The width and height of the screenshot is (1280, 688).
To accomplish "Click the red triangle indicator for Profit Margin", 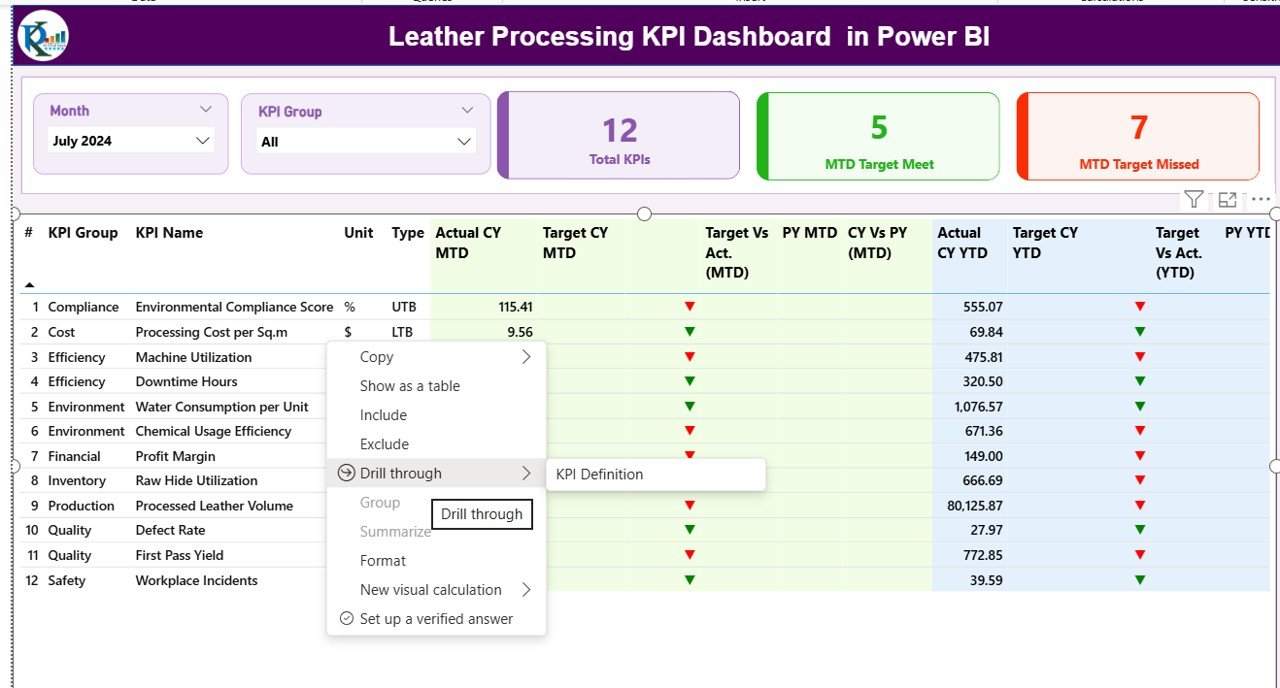I will click(689, 455).
